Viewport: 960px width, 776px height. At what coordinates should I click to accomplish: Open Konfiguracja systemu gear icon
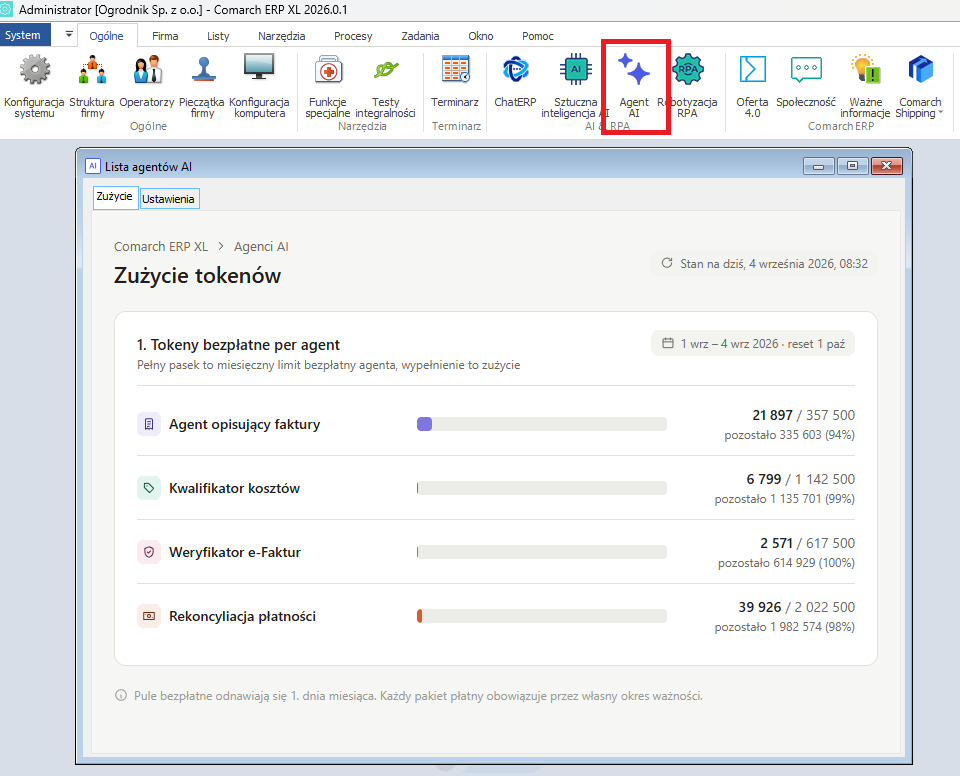click(35, 69)
